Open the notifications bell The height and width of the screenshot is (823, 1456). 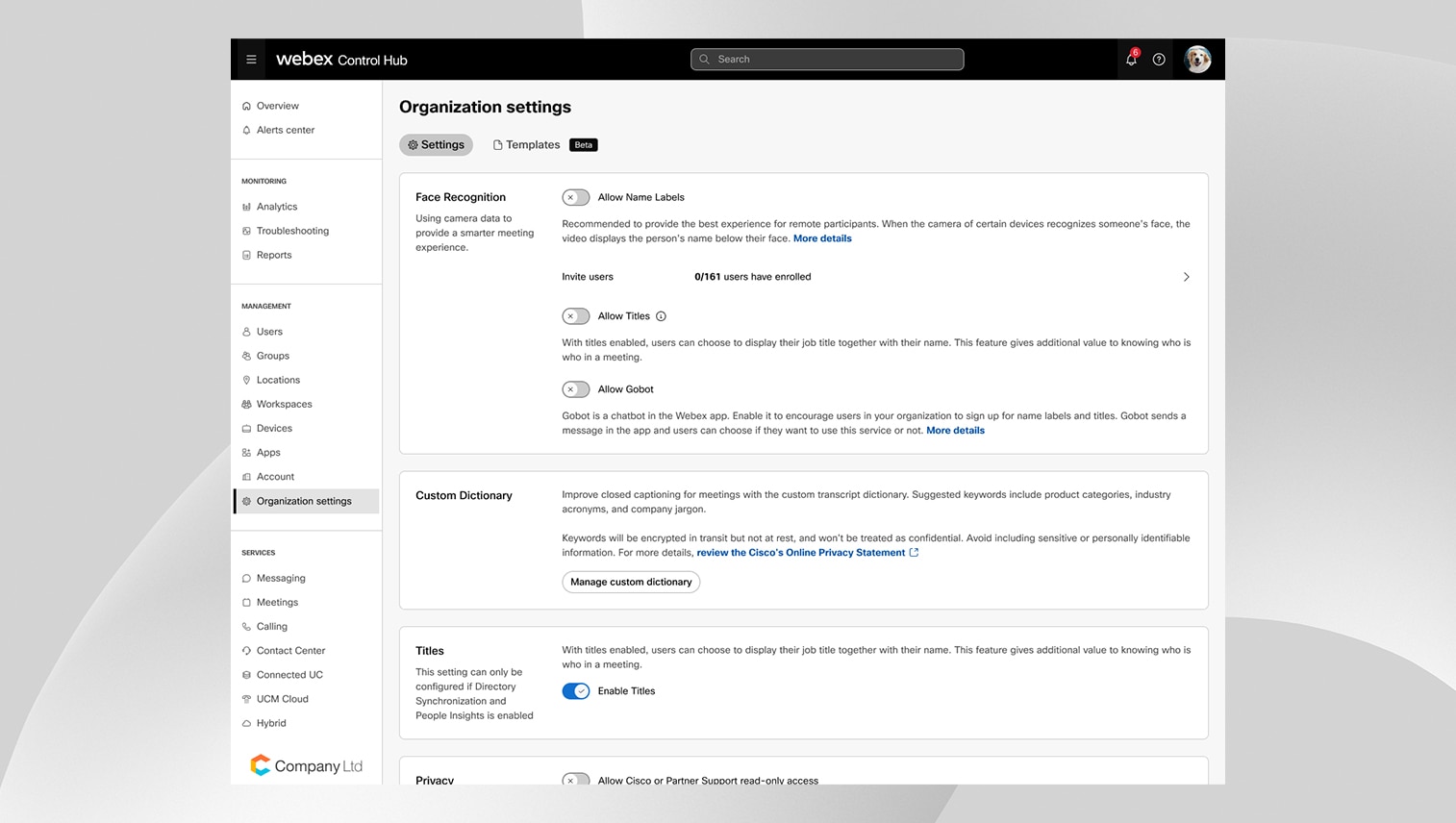point(1131,60)
